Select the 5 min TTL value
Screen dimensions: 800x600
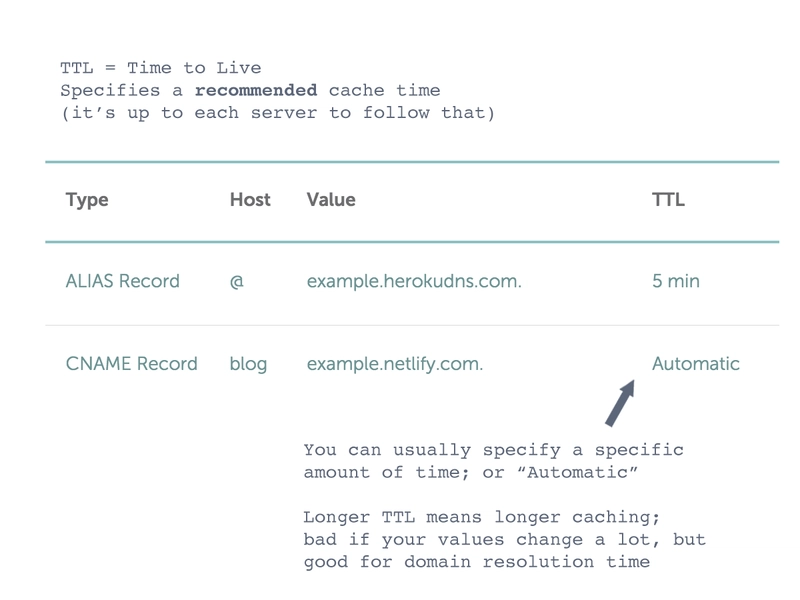tap(676, 281)
